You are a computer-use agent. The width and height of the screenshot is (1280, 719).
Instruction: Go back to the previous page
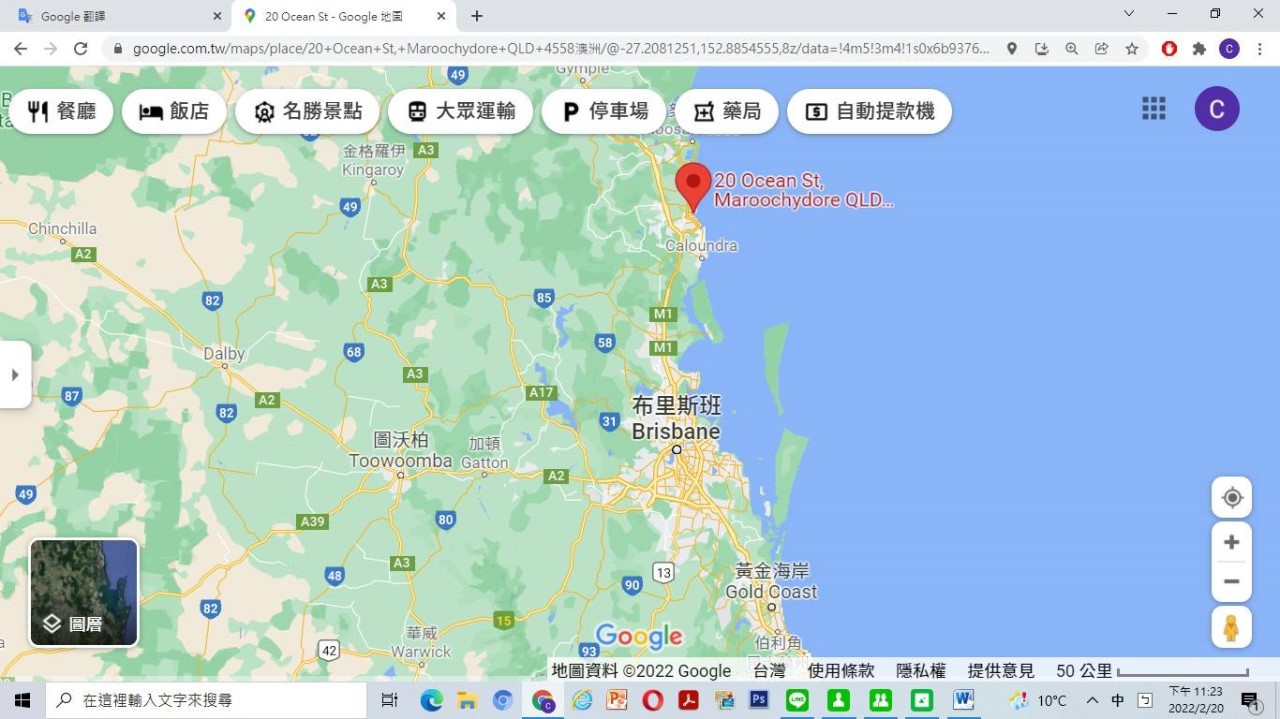(21, 48)
